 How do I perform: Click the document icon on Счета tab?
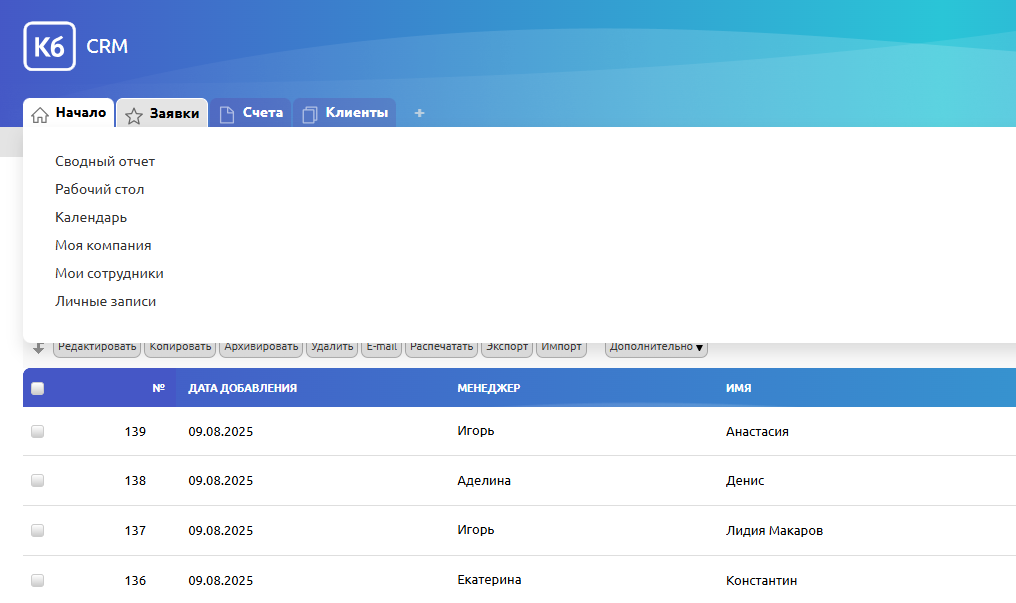pyautogui.click(x=227, y=114)
